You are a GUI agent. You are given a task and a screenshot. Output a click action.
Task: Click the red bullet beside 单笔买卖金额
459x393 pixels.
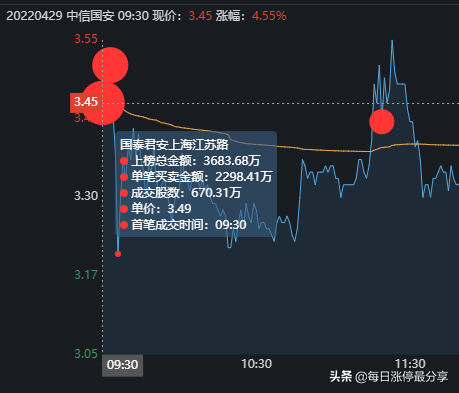click(x=124, y=177)
